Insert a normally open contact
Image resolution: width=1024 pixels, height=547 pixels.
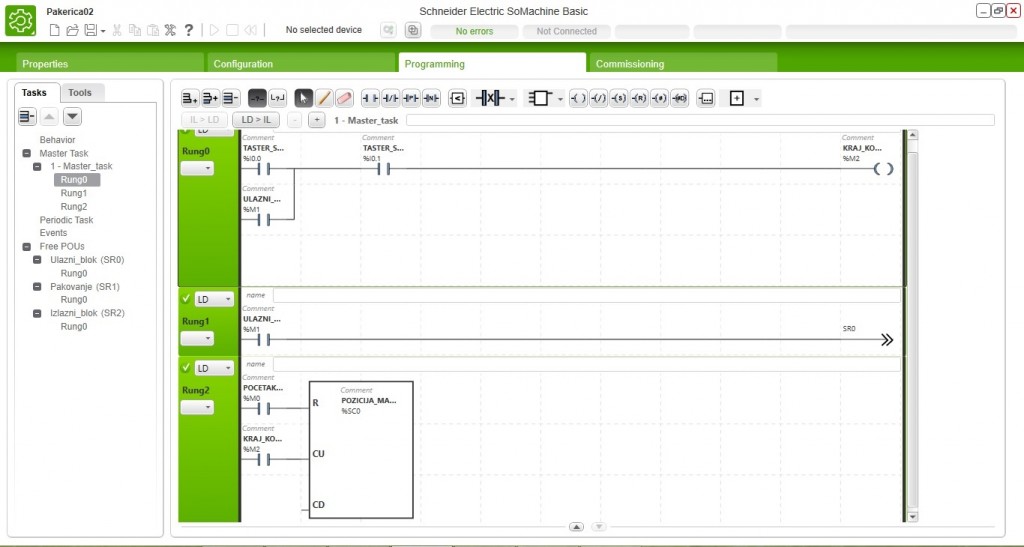370,98
